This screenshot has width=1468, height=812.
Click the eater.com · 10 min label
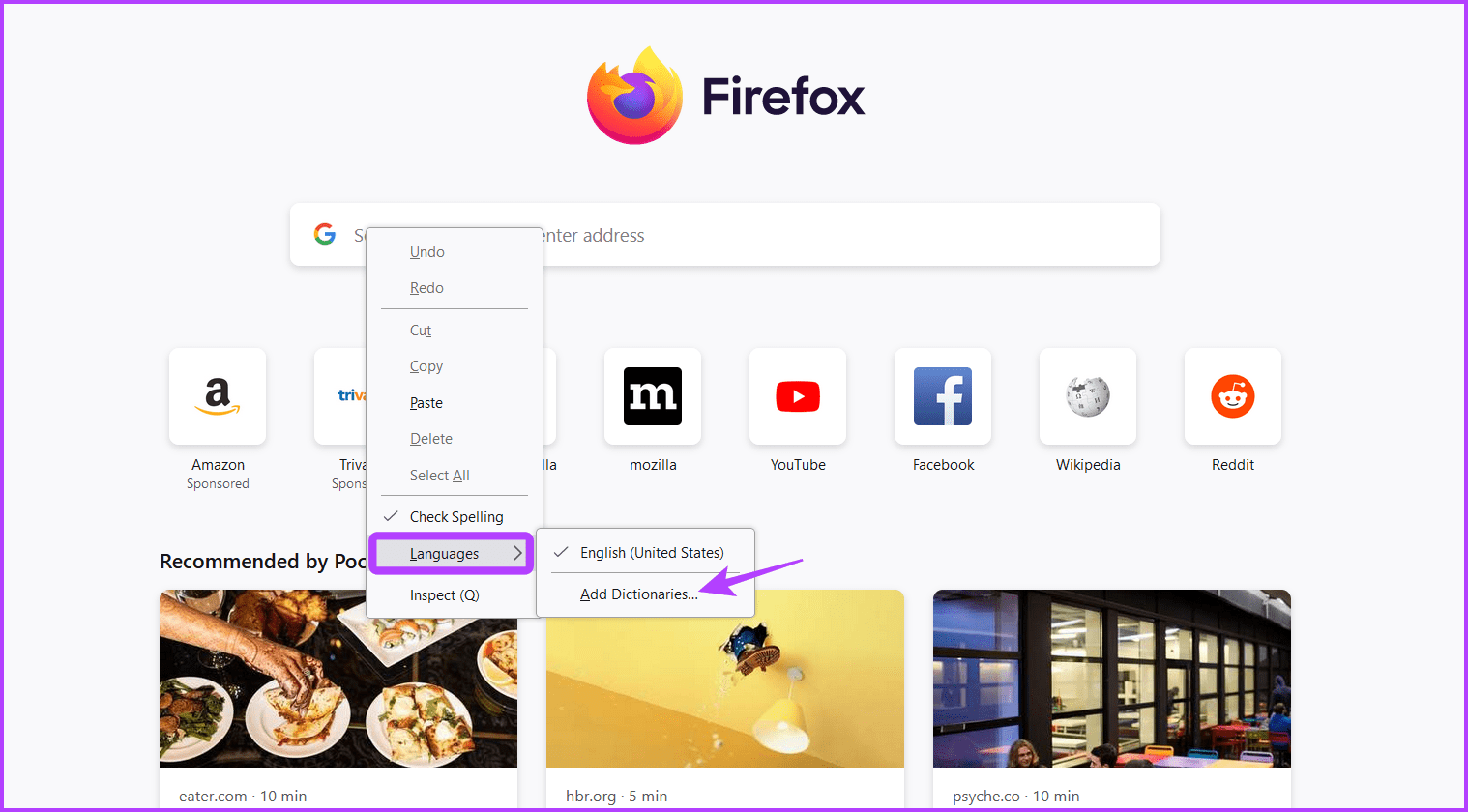coord(243,797)
